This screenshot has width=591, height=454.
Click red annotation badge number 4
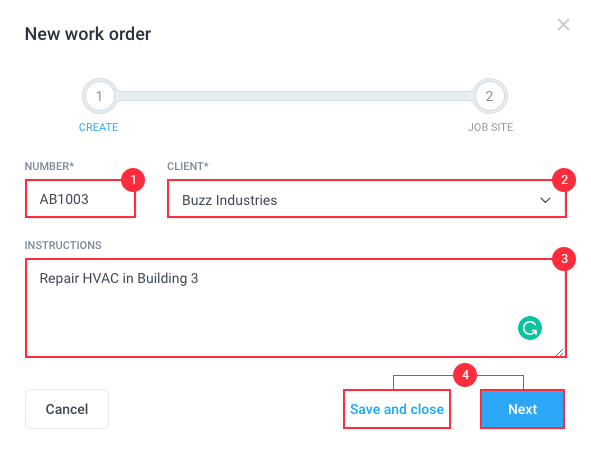click(465, 375)
